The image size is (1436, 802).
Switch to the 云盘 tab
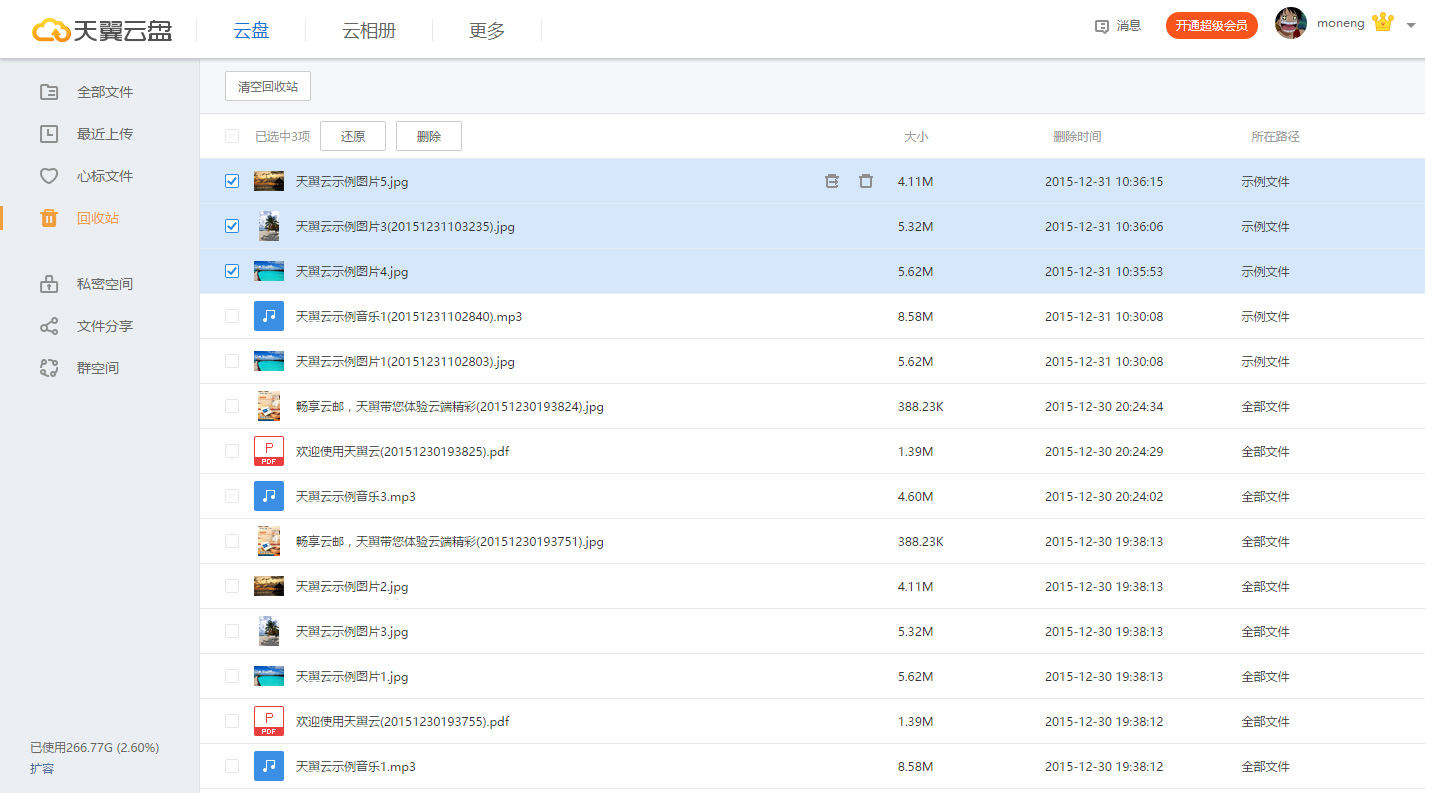tap(250, 31)
